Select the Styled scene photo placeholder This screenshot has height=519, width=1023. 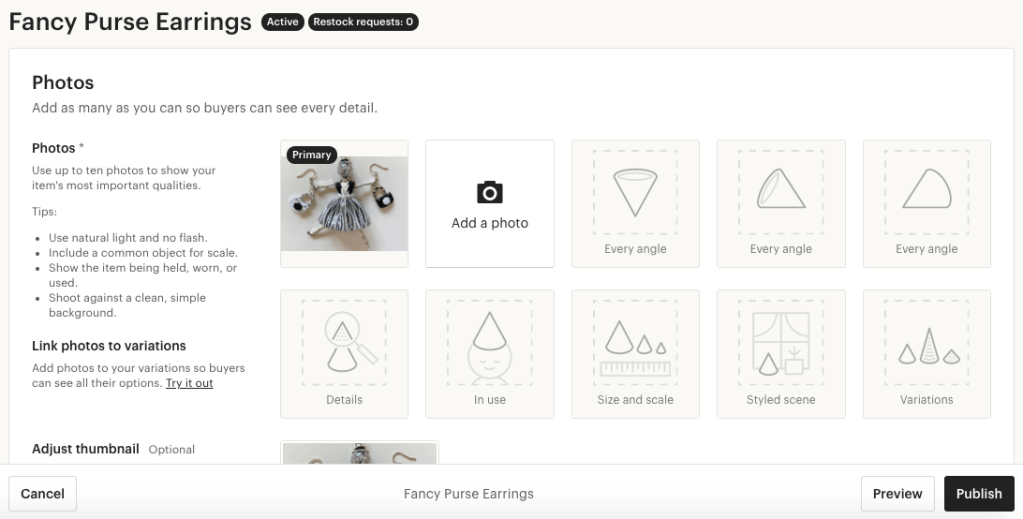pos(780,353)
